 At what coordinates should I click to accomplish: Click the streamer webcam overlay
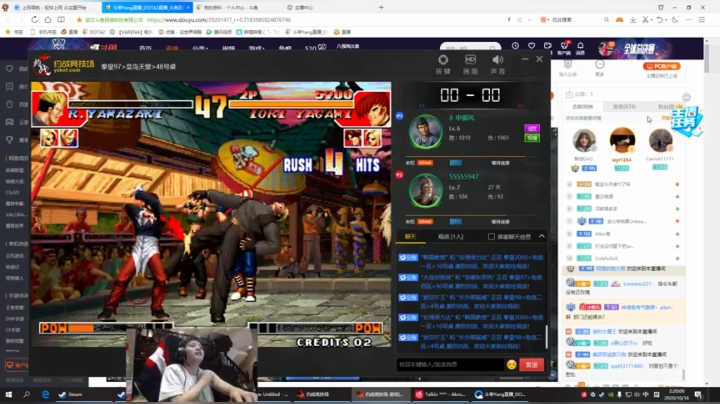coord(191,365)
